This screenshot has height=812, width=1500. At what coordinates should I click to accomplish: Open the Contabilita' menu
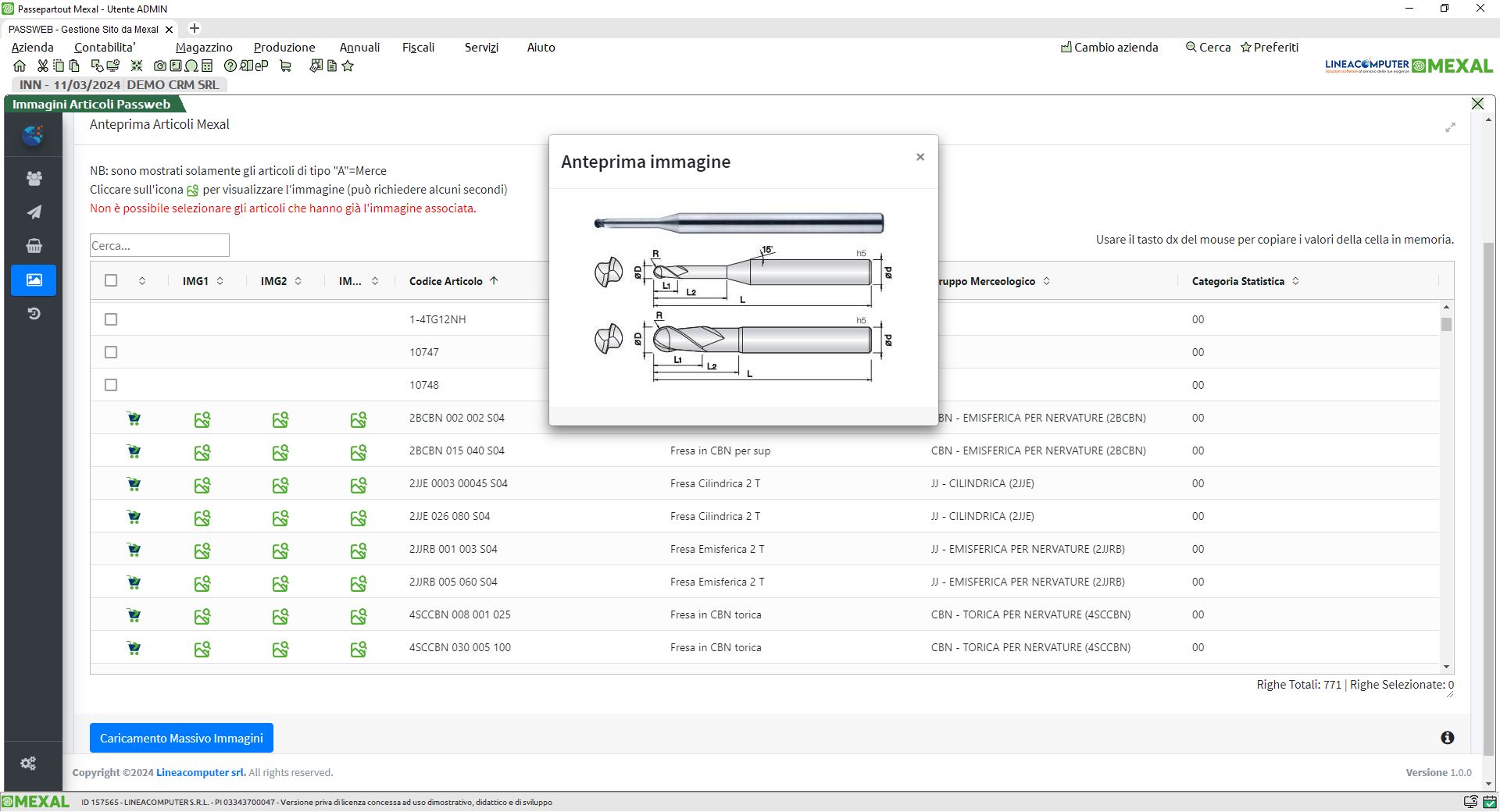pos(105,48)
